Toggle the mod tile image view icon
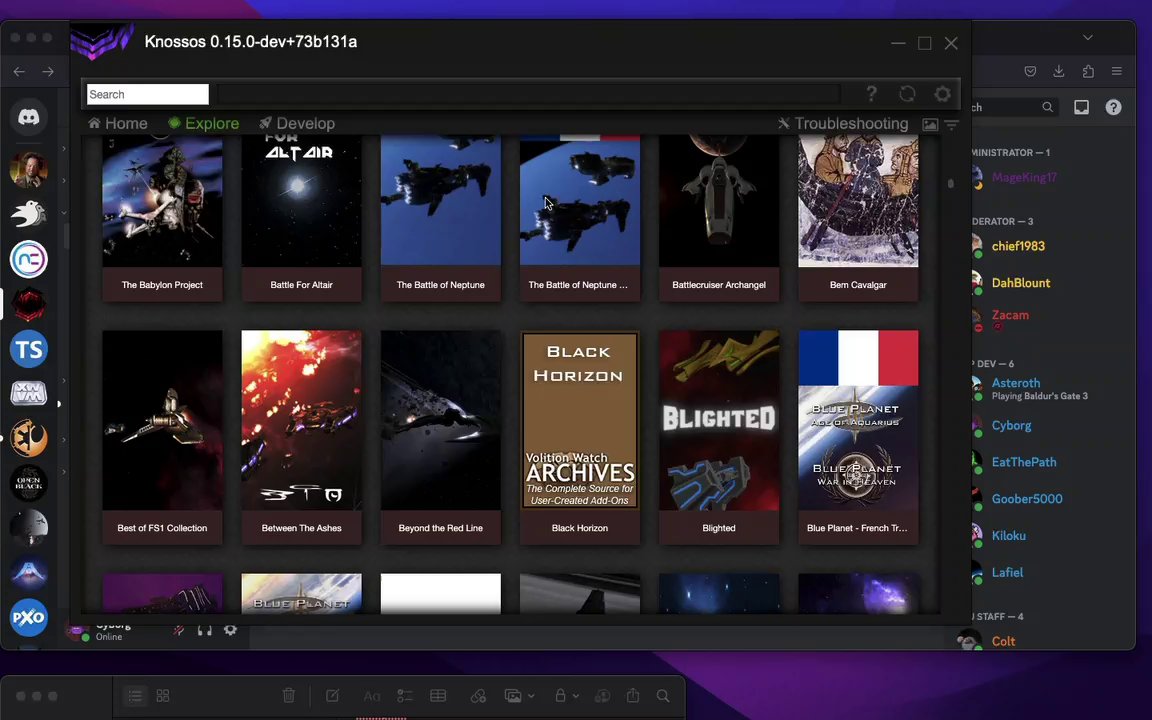This screenshot has width=1152, height=720. coord(930,125)
